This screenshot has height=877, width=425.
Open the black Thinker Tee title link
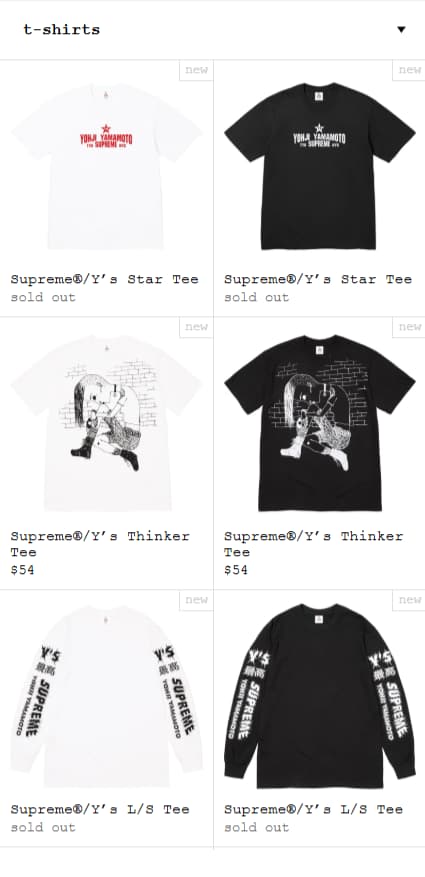point(314,544)
